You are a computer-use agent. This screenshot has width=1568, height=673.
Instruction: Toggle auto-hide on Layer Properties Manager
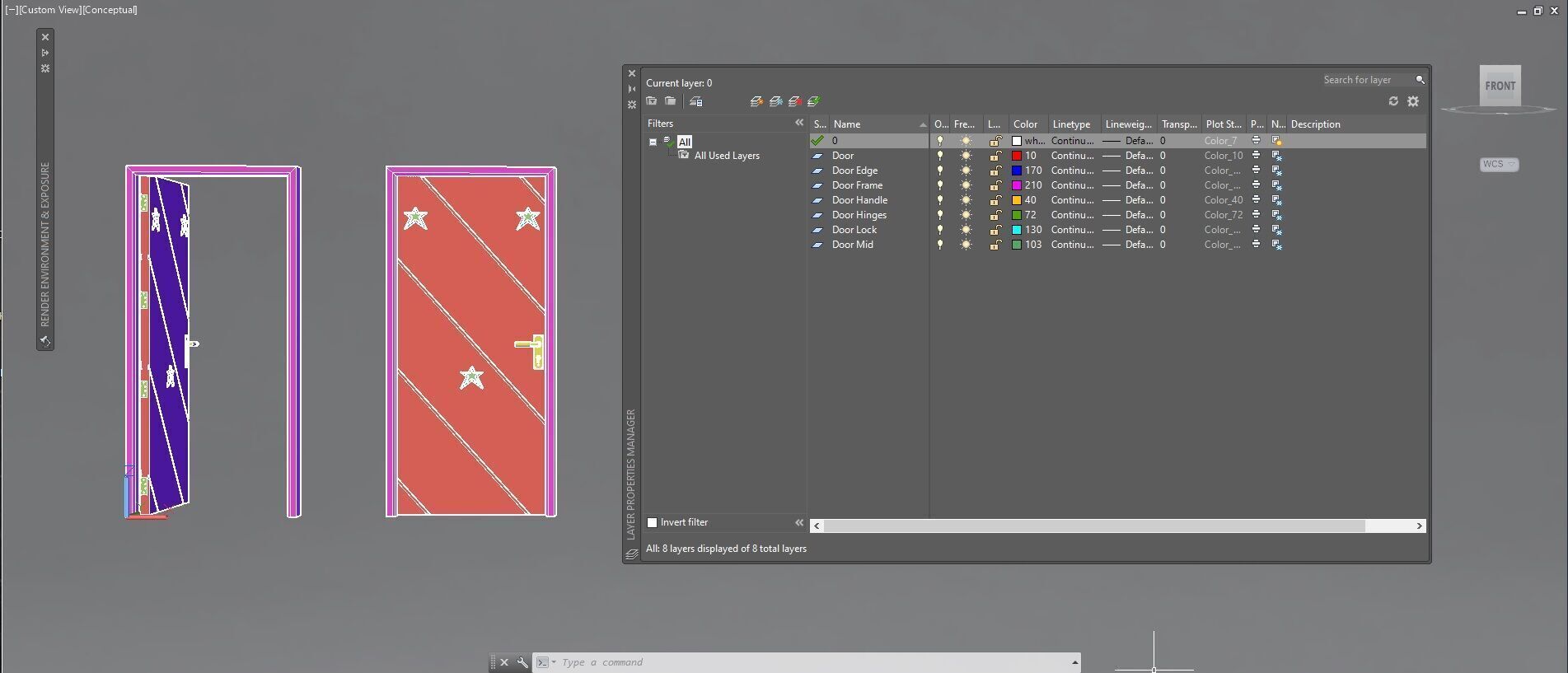pos(632,89)
